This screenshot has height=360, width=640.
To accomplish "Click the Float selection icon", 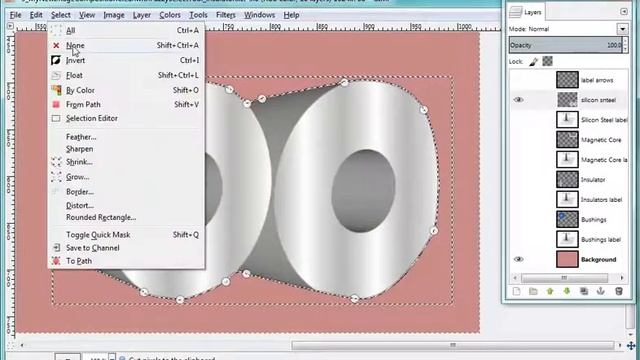I will (x=56, y=76).
